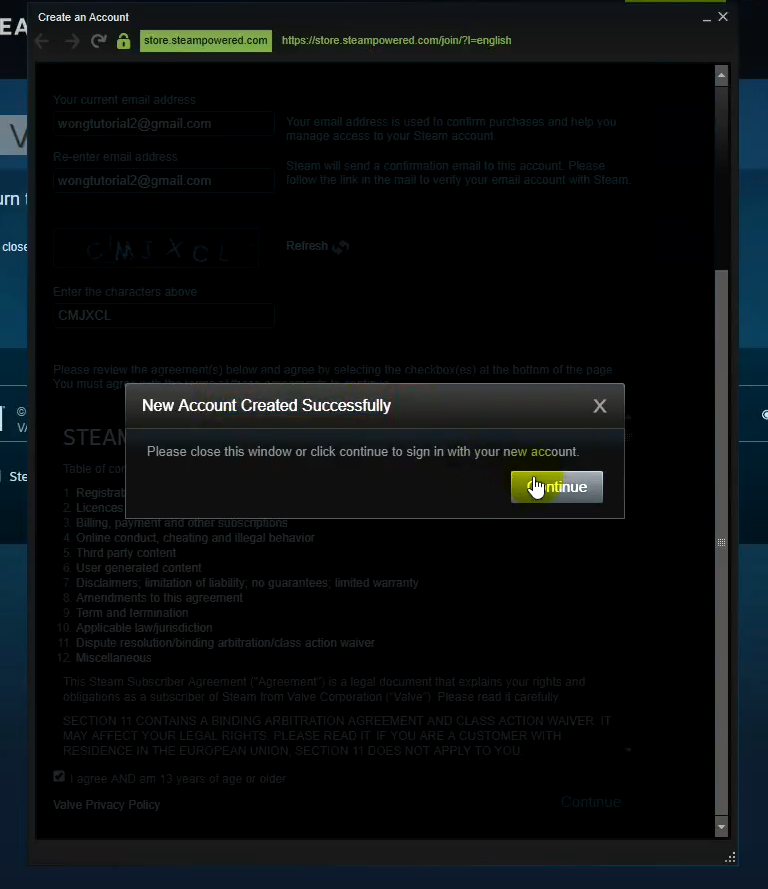Click the browser forward arrow icon
The width and height of the screenshot is (768, 889).
click(72, 41)
